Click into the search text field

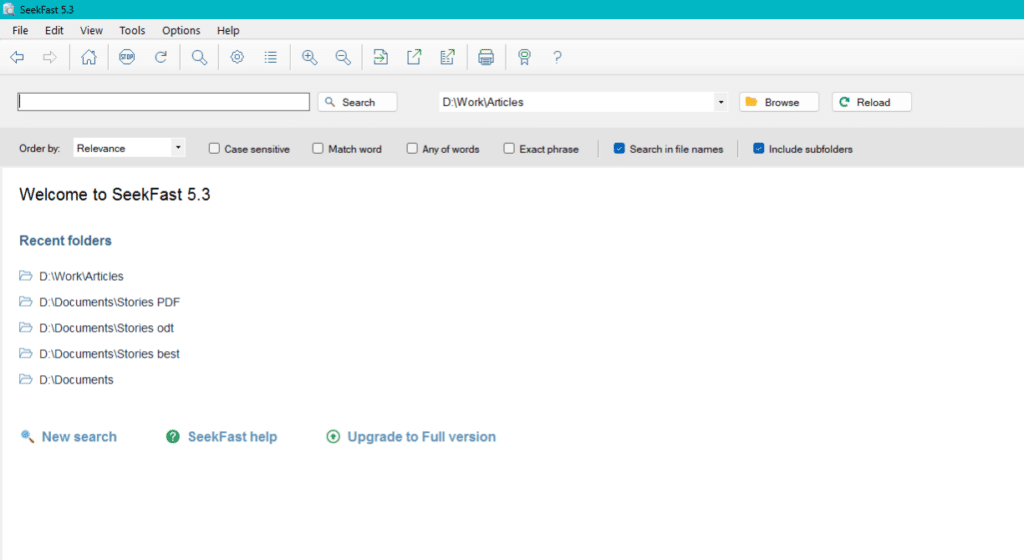163,102
